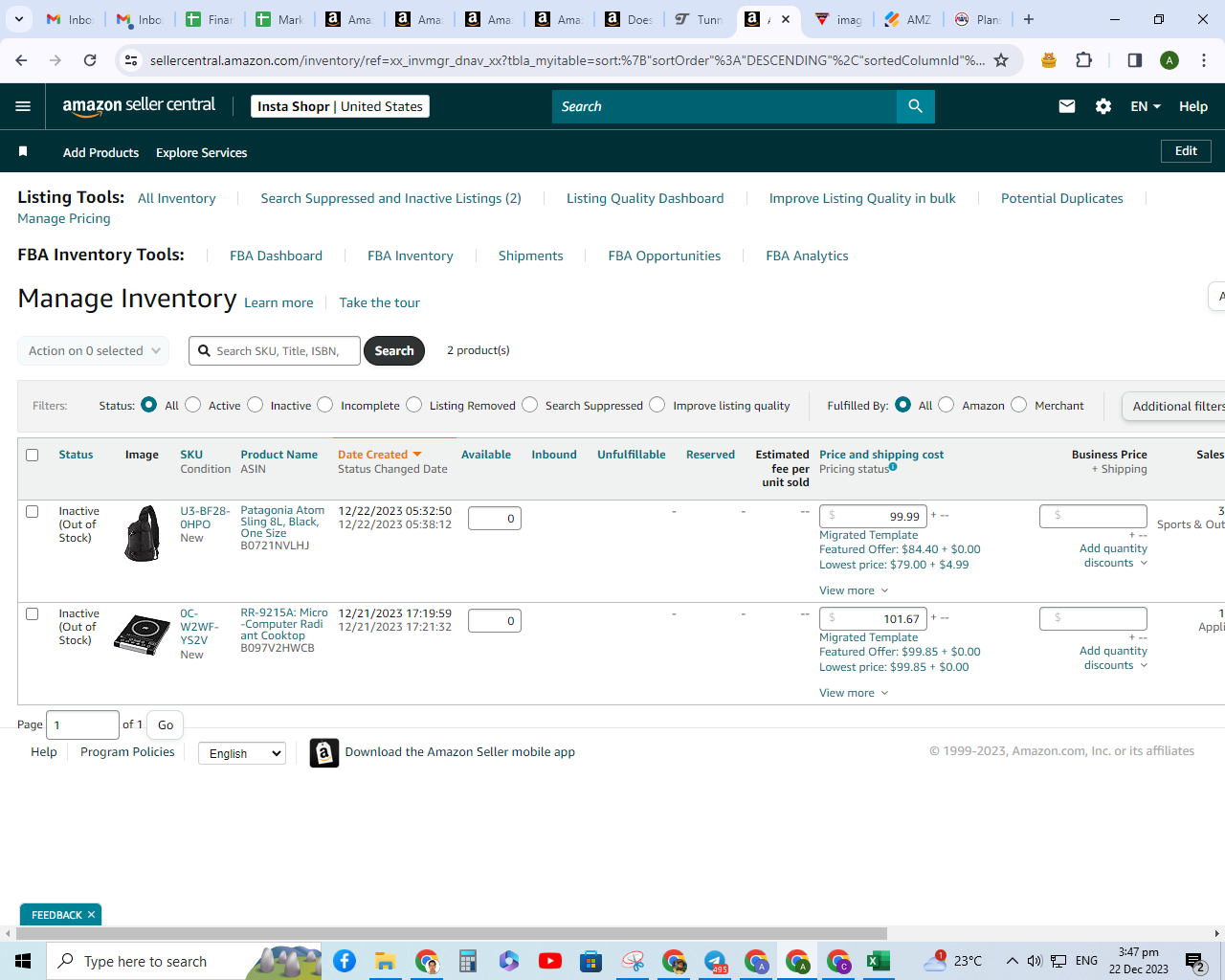Click the bookmark icon in the dark bar
The height and width of the screenshot is (980, 1225).
[x=23, y=152]
